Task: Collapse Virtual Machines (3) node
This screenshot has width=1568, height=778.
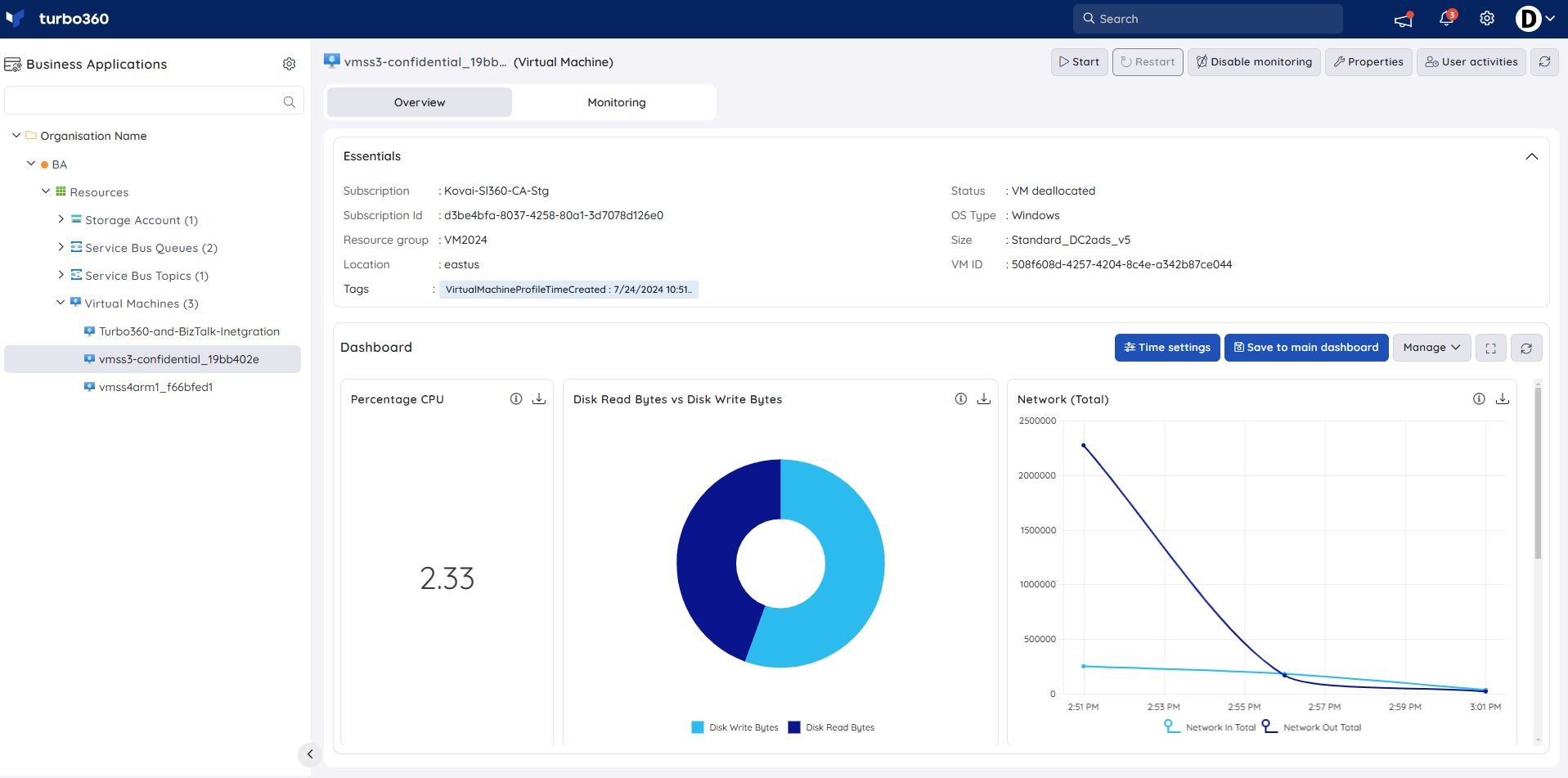Action: [x=61, y=303]
